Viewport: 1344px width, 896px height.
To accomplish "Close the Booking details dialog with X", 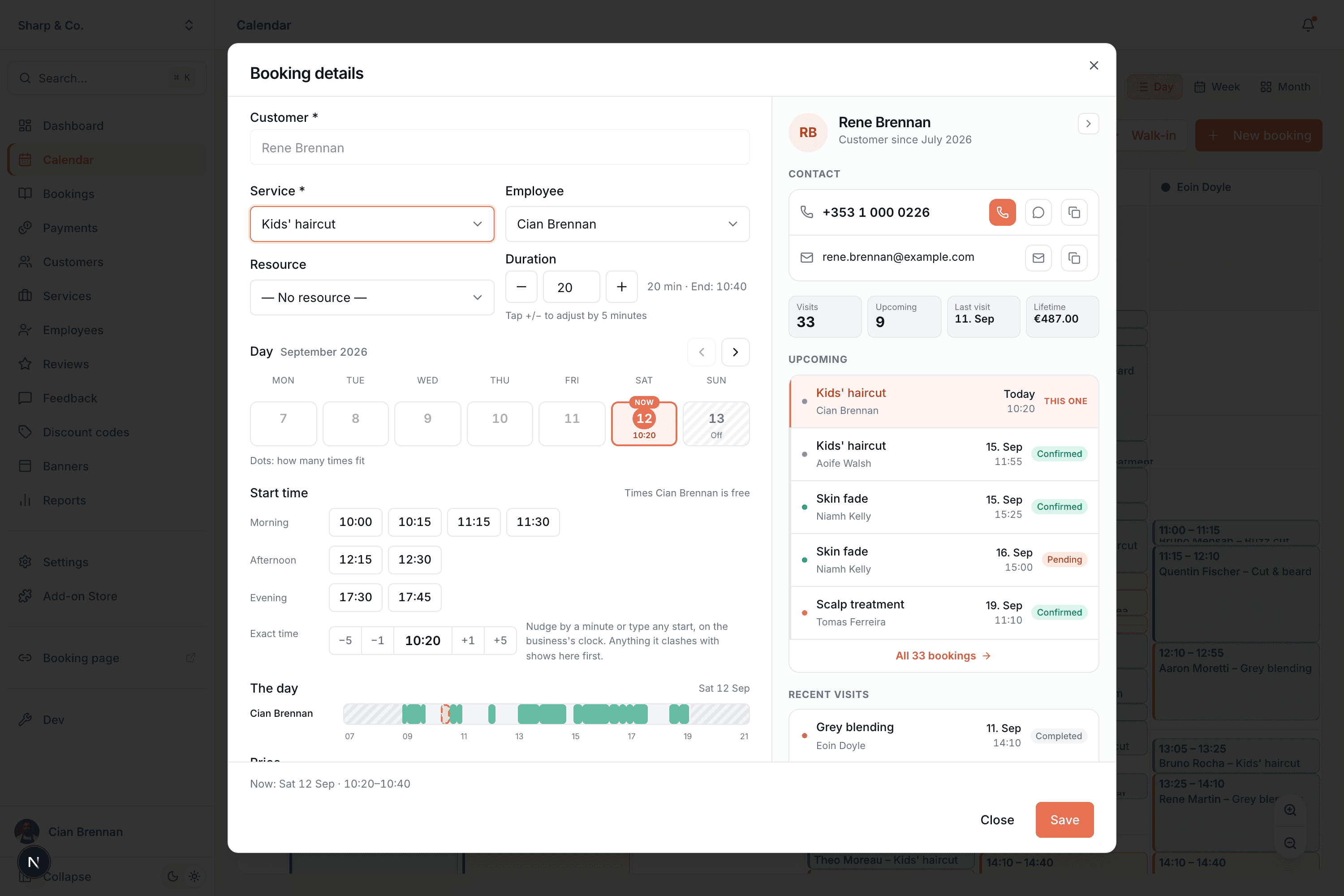I will (1094, 65).
